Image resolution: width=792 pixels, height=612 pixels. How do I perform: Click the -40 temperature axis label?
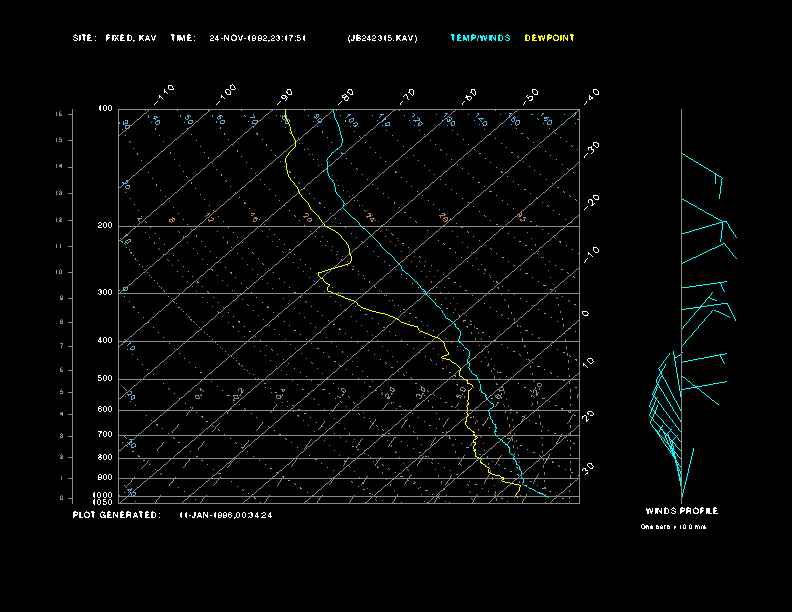tap(591, 95)
